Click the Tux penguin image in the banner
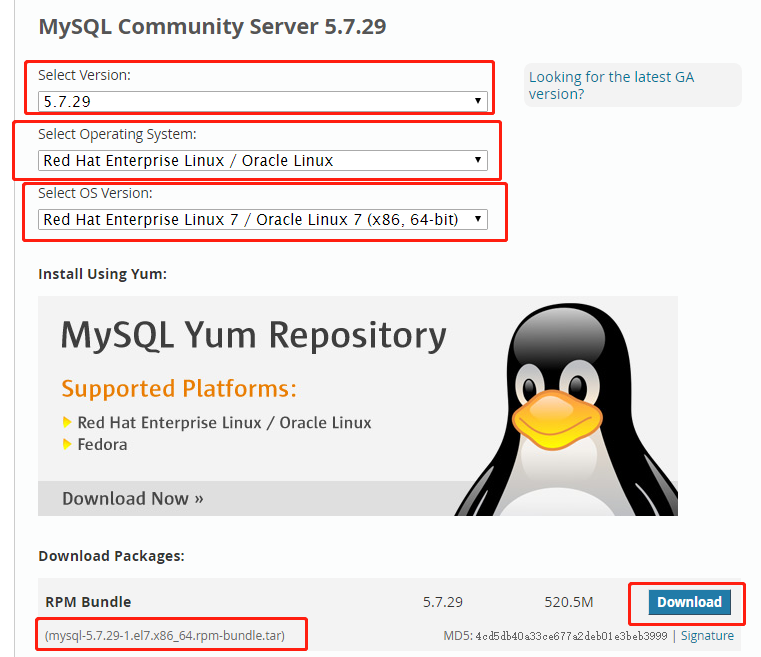This screenshot has height=657, width=761. 566,410
